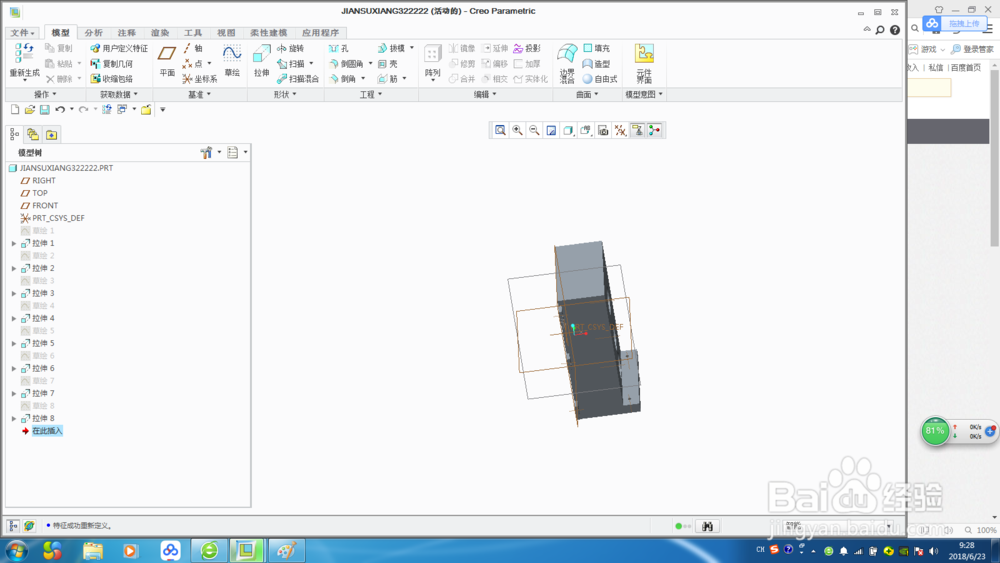Select the 投影 project tool
The height and width of the screenshot is (563, 1000).
click(527, 48)
